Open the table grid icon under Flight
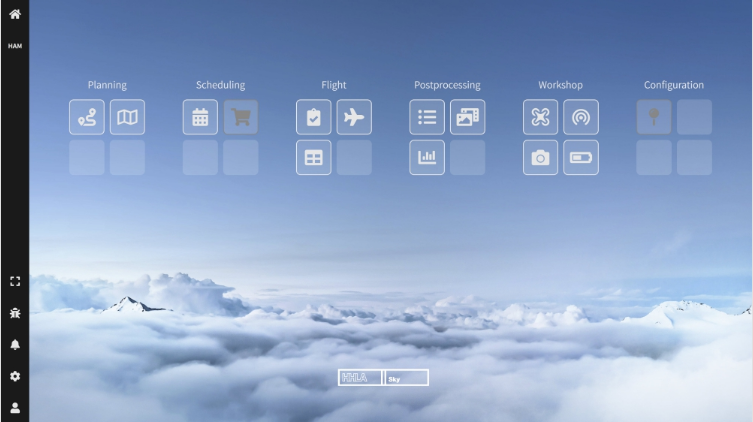Screen dimensions: 753x422 [x=313, y=157]
